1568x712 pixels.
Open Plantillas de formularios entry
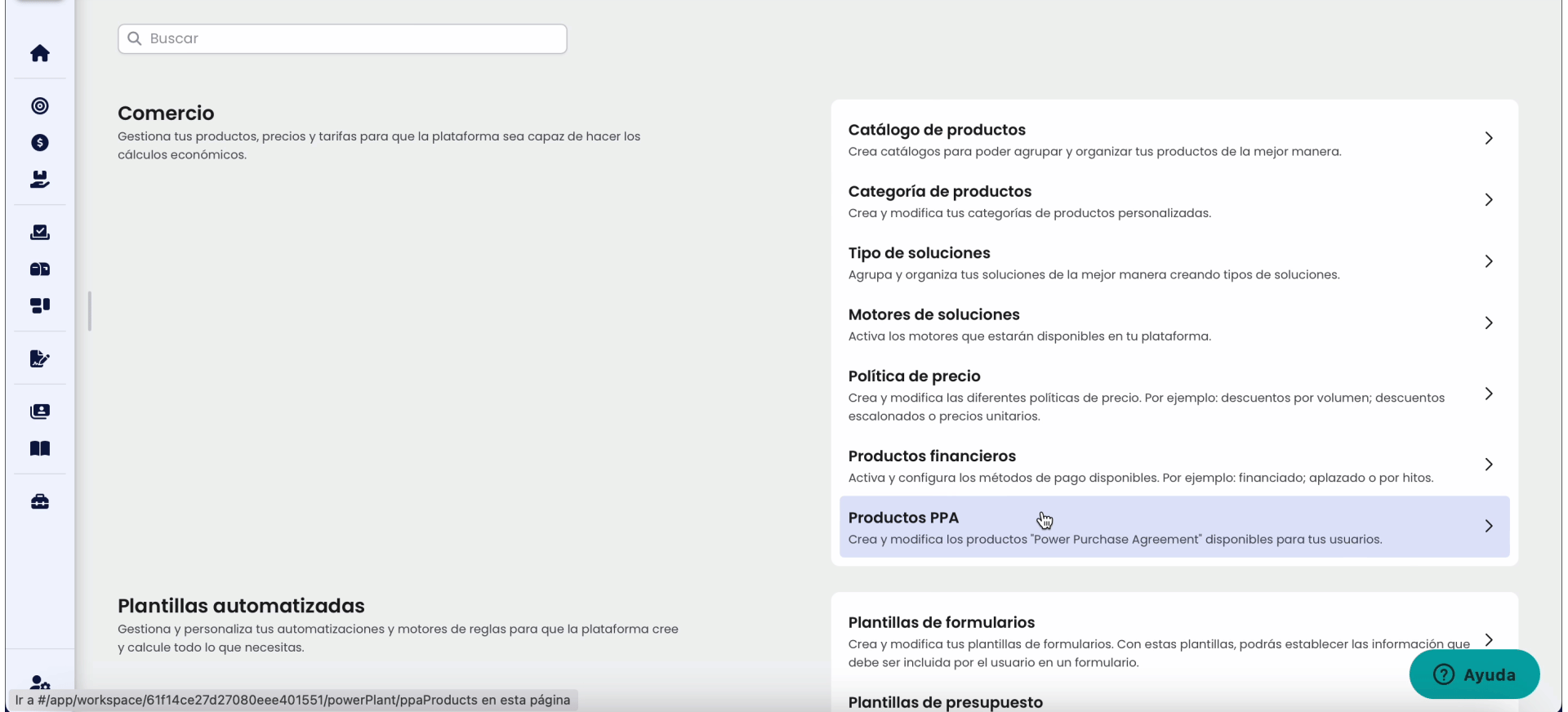[1174, 641]
